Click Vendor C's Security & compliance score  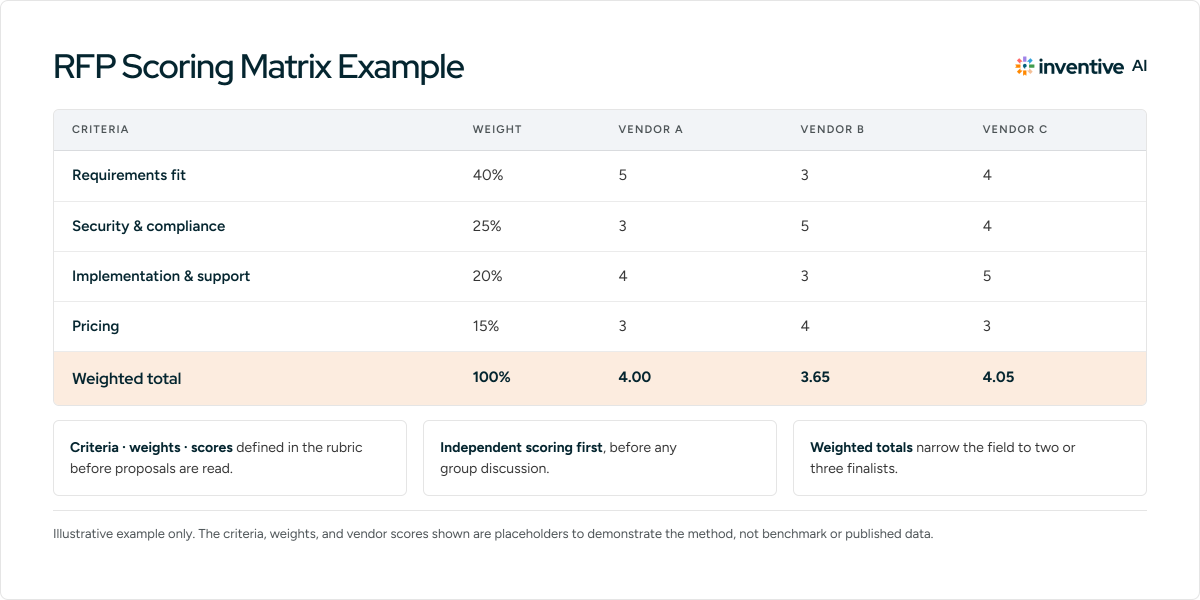coord(987,226)
